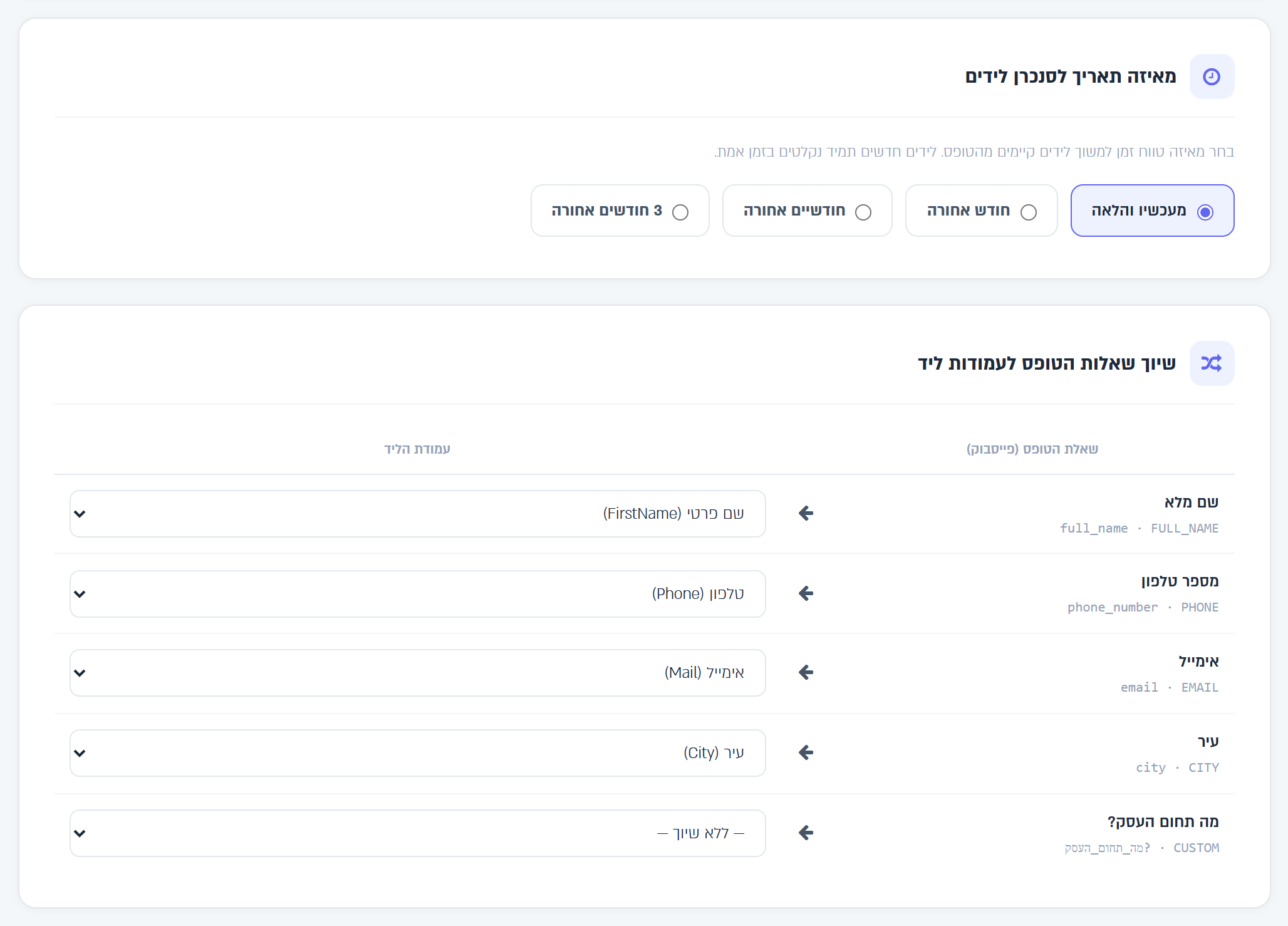Click the shuffle mapping icon beside the field mapping heading
The image size is (1288, 926).
(1212, 363)
